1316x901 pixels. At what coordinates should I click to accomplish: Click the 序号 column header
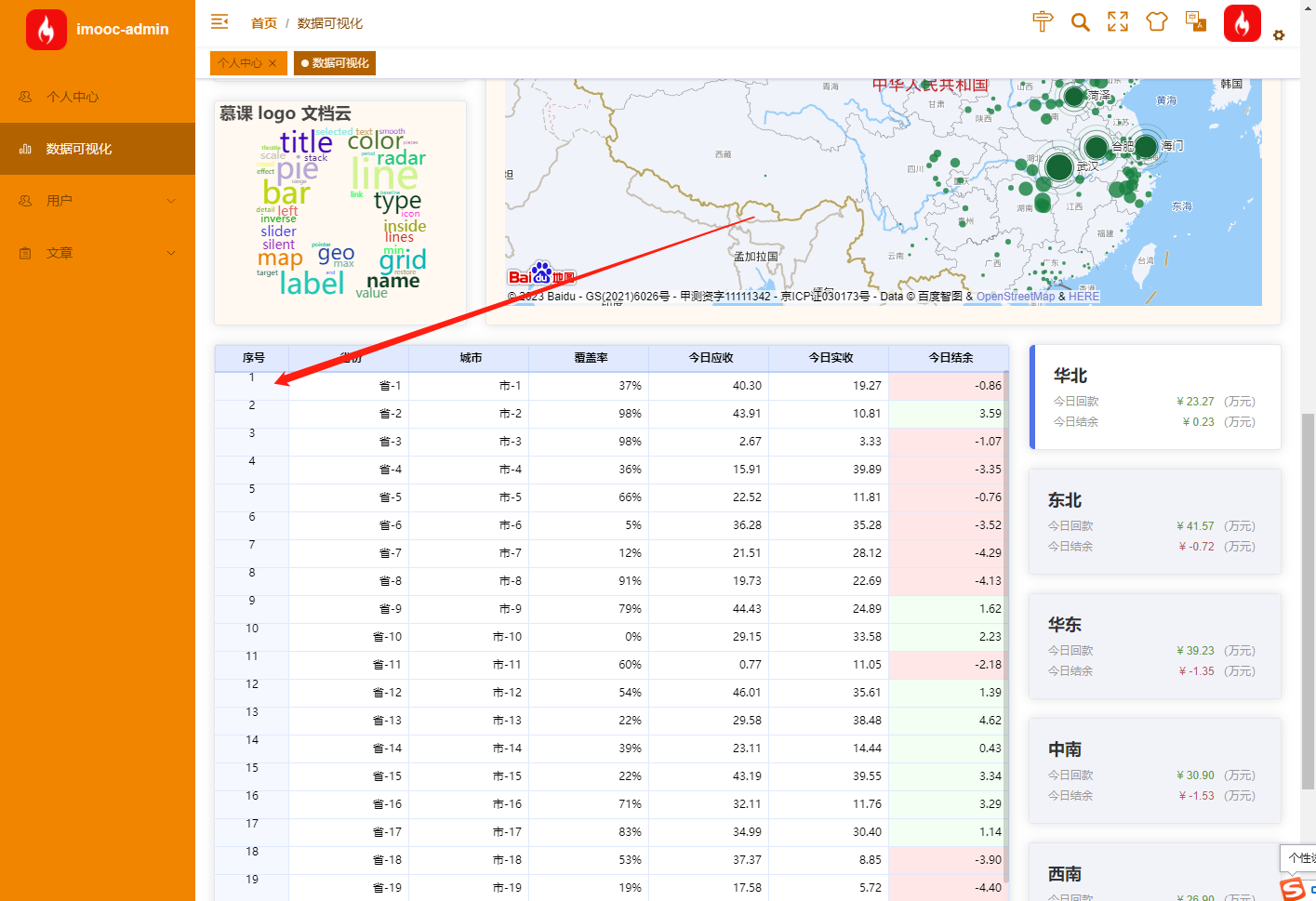[x=253, y=358]
